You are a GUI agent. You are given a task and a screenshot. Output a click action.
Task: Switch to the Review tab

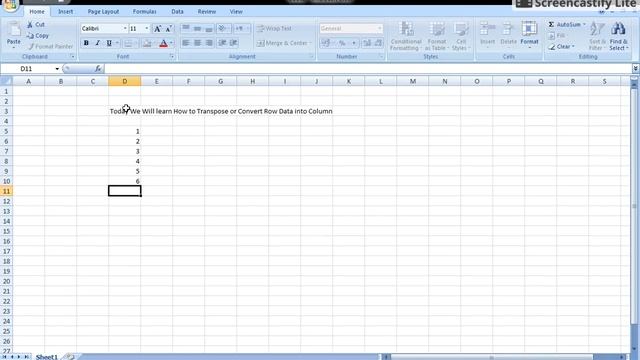[x=207, y=12]
